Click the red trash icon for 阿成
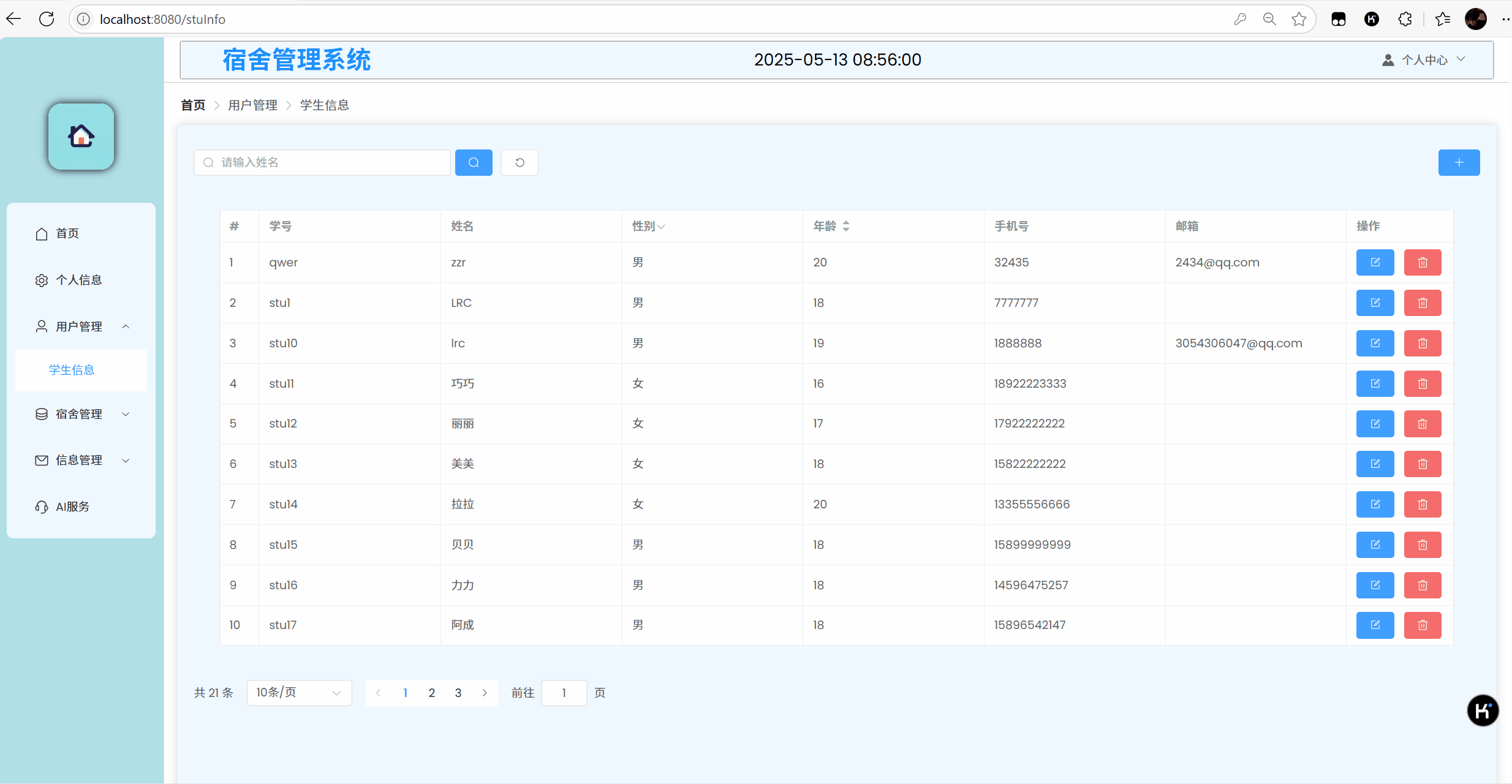The width and height of the screenshot is (1512, 784). (1422, 625)
